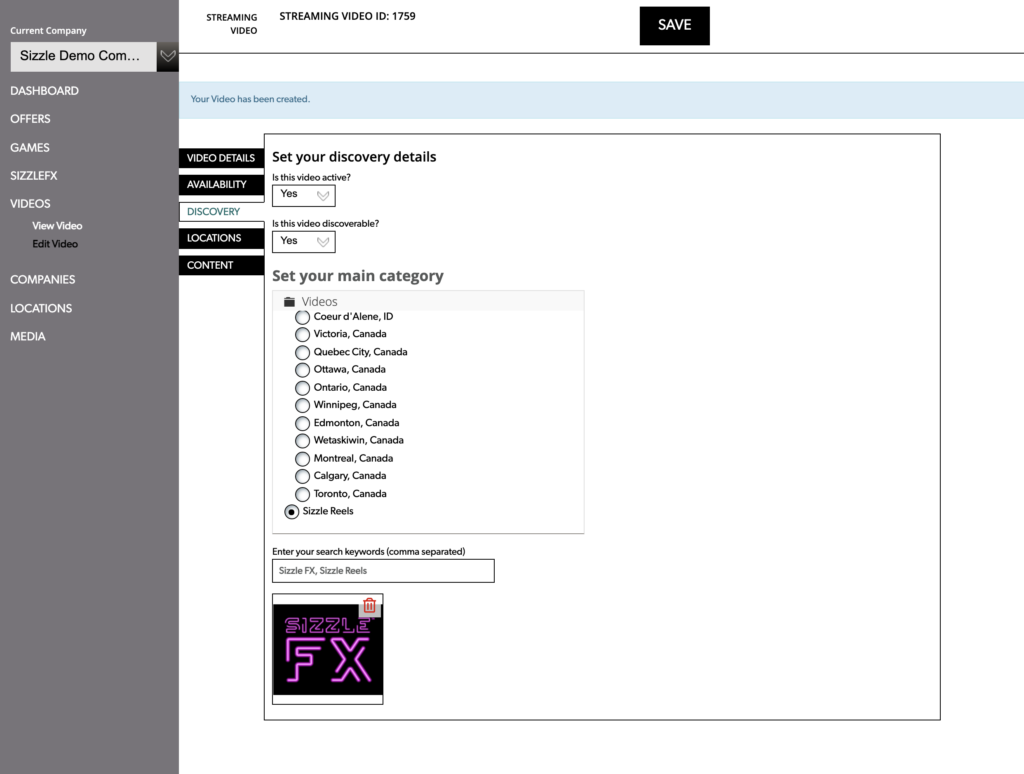Image resolution: width=1024 pixels, height=774 pixels.
Task: Go to Dashboard in sidebar
Action: coord(44,91)
